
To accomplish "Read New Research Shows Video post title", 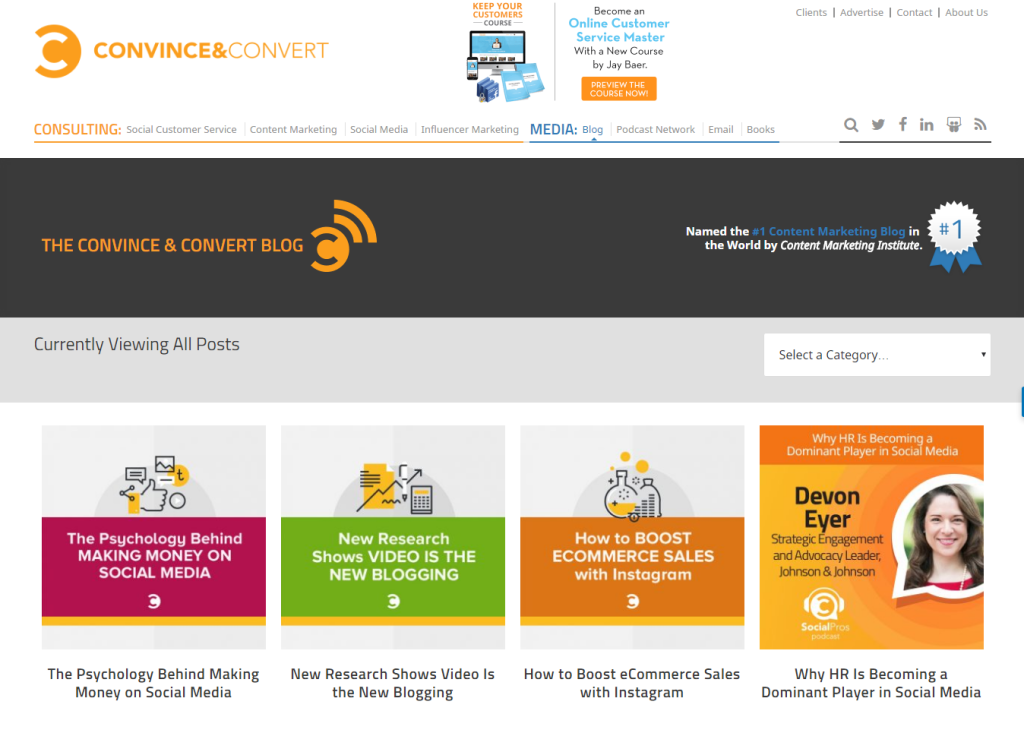I will click(x=392, y=683).
